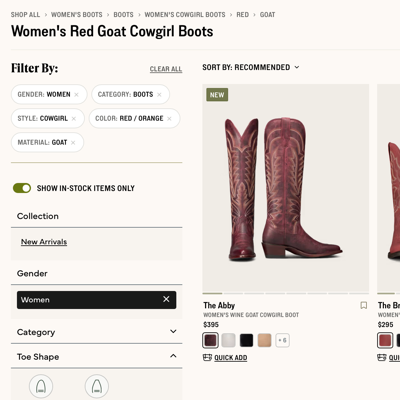The height and width of the screenshot is (400, 400).
Task: Open the Sort By Recommended dropdown
Action: coord(251,67)
